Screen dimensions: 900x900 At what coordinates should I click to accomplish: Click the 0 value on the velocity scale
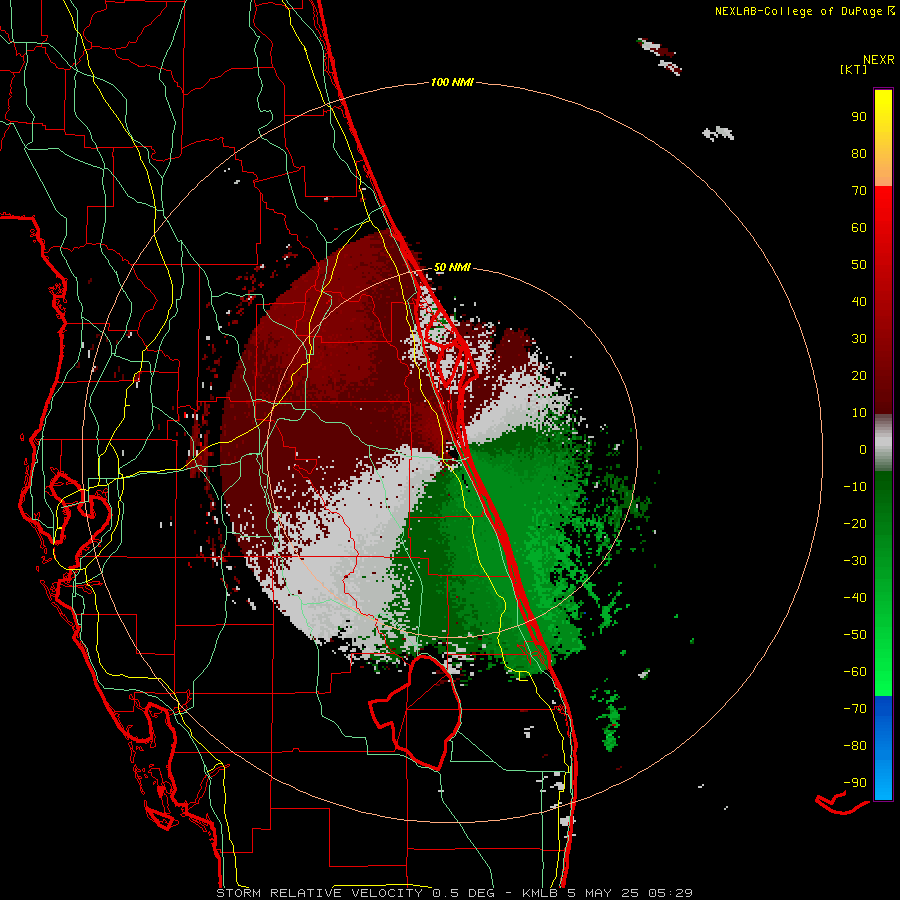click(863, 450)
